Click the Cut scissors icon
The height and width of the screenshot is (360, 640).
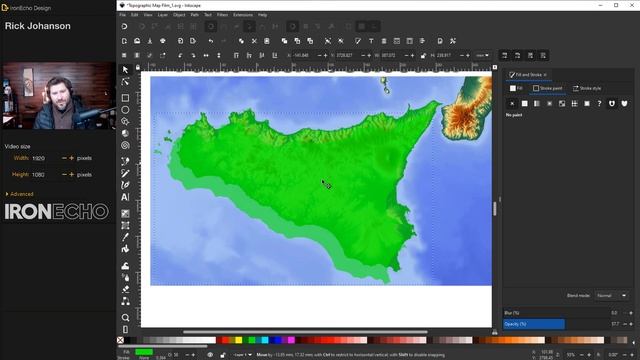tap(254, 41)
